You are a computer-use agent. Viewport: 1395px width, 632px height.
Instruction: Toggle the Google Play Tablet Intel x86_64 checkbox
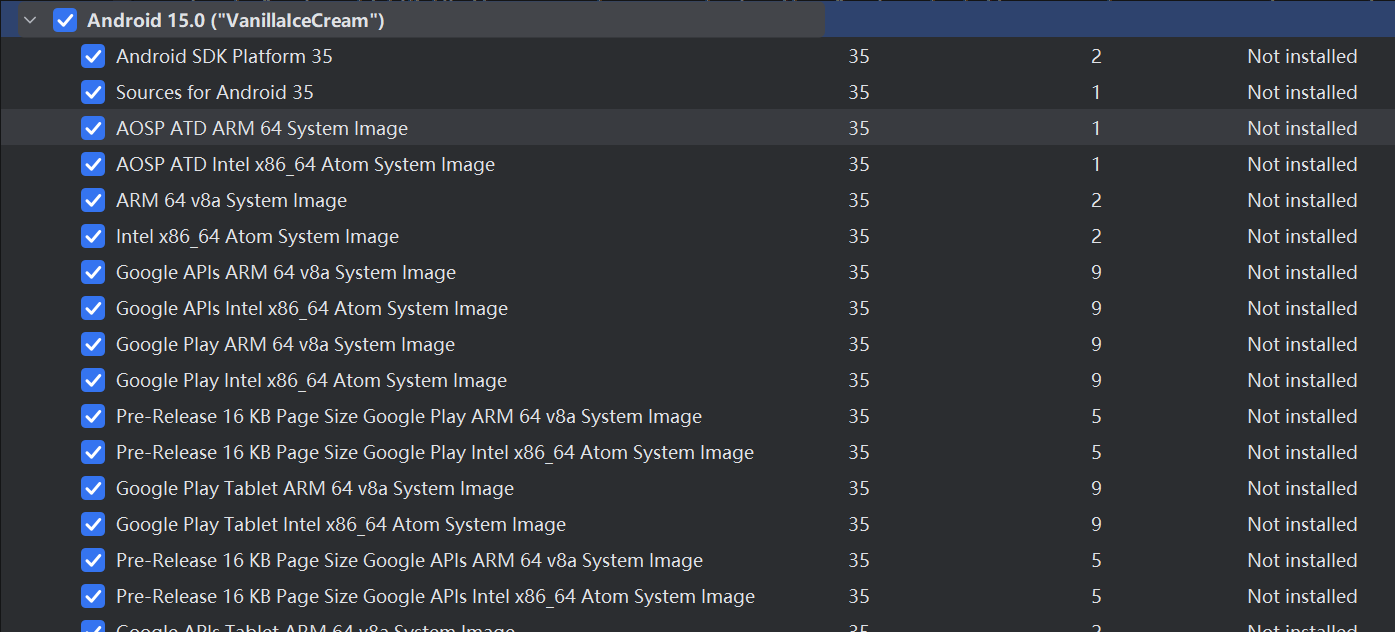pyautogui.click(x=93, y=524)
